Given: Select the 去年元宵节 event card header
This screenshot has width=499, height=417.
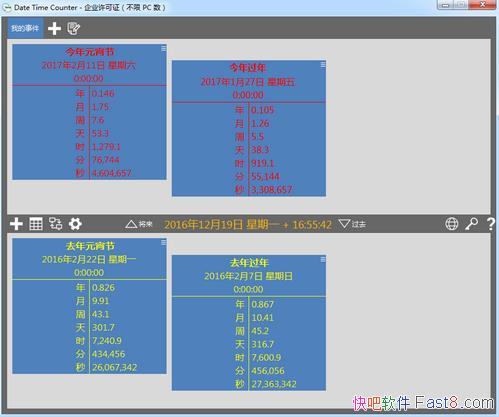Looking at the screenshot, I should 89,259.
